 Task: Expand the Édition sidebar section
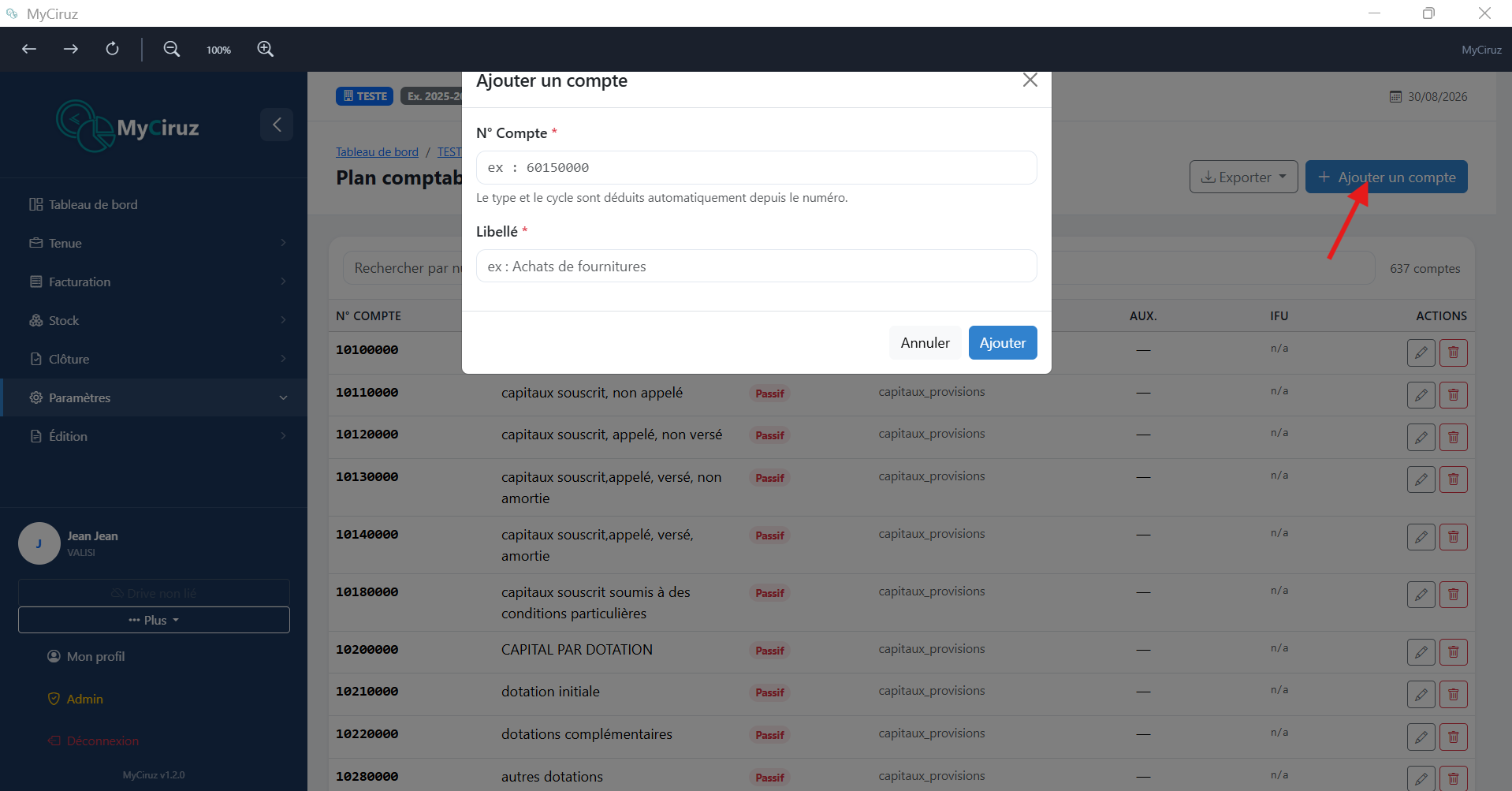coord(154,436)
